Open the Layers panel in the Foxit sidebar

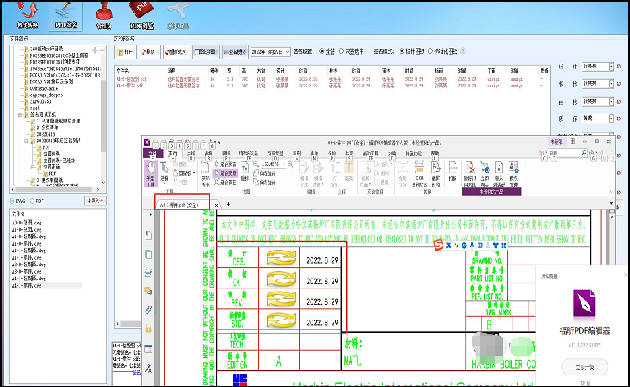148,273
